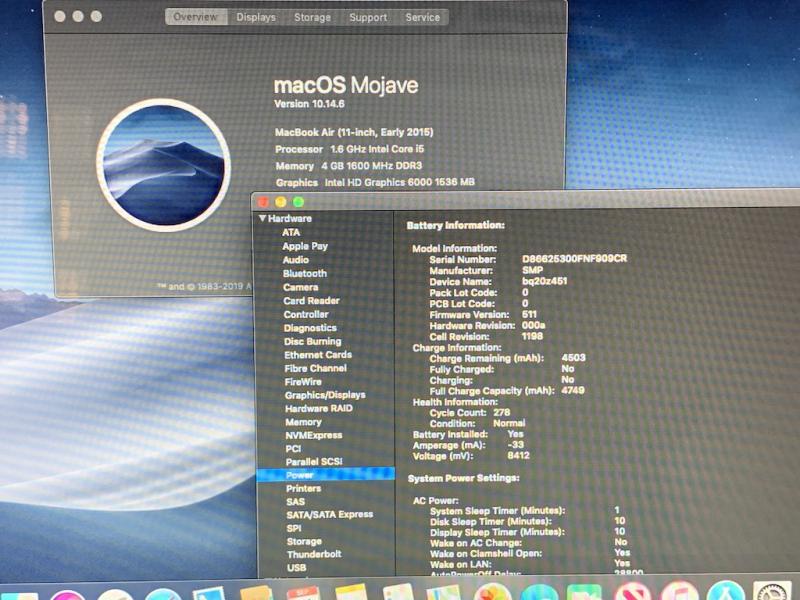Open the News icon in the Dock

click(x=633, y=592)
